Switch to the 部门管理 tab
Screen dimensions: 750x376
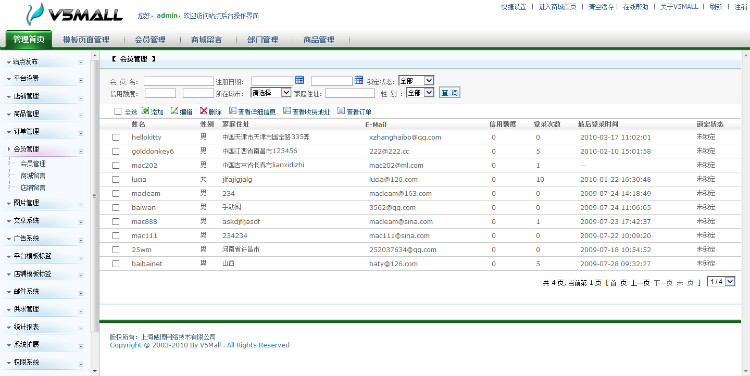263,40
